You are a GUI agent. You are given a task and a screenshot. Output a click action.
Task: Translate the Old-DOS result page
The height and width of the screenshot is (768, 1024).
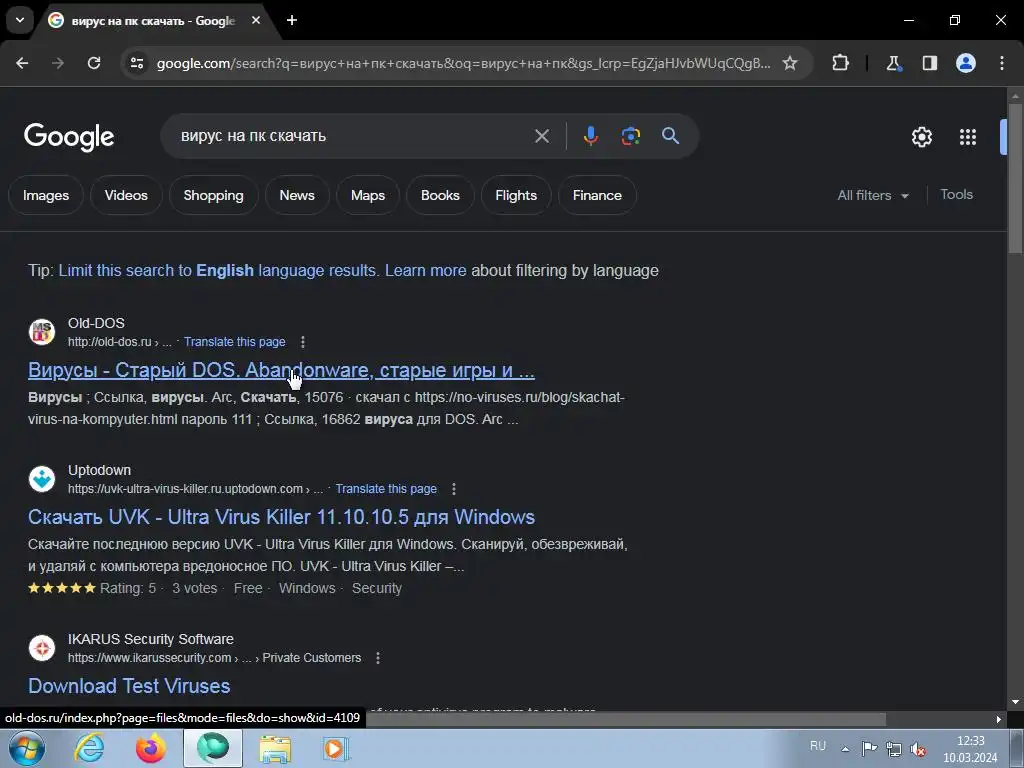click(x=234, y=342)
